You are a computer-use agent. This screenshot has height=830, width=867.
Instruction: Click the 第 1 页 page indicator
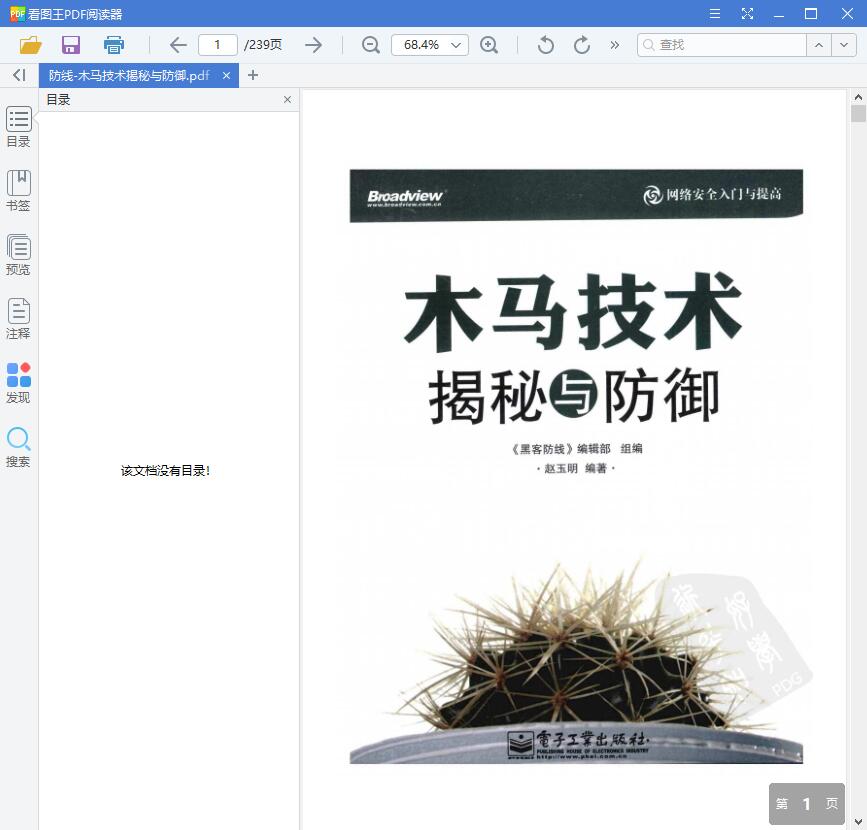click(807, 803)
